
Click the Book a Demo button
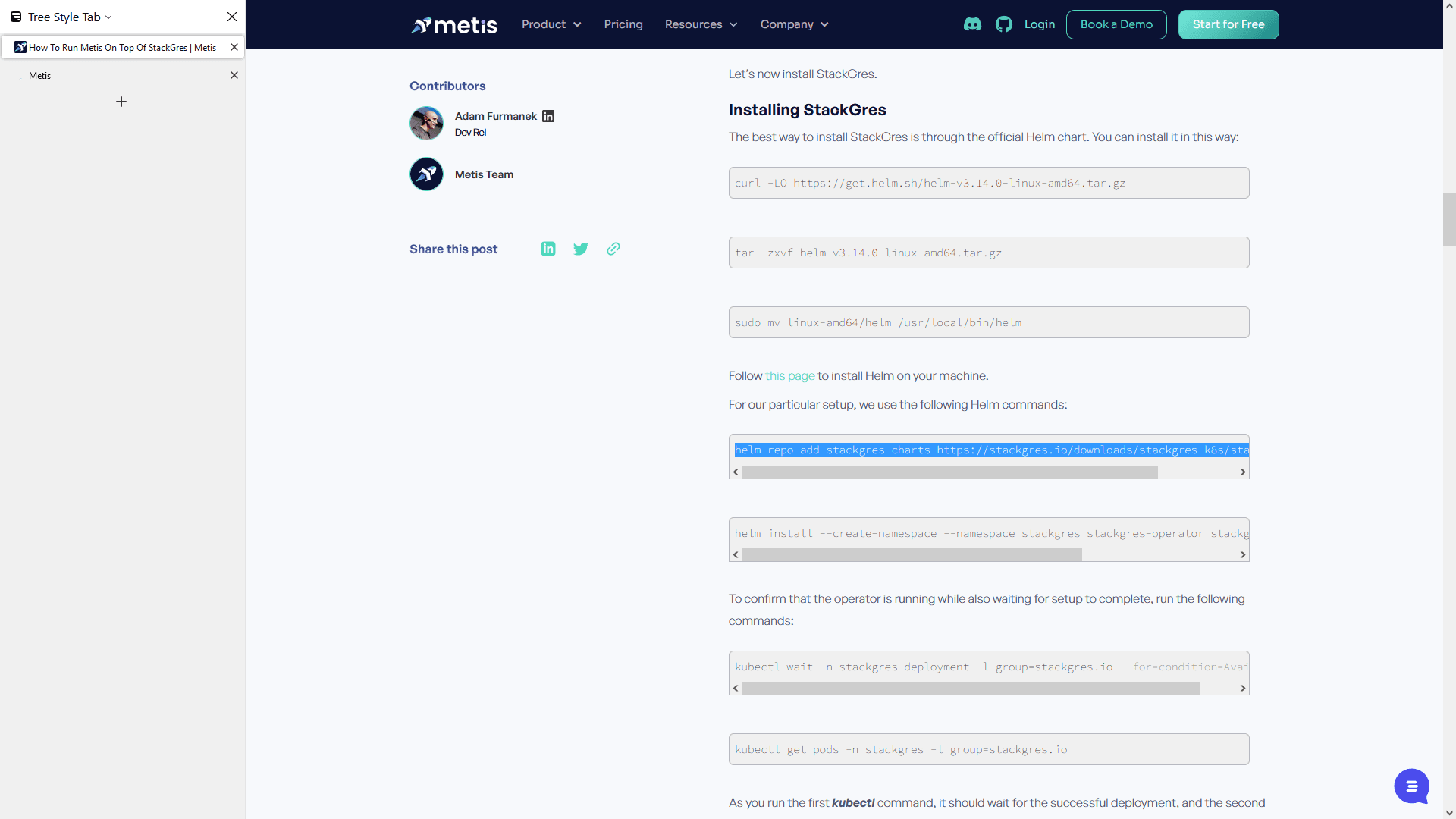coord(1116,24)
